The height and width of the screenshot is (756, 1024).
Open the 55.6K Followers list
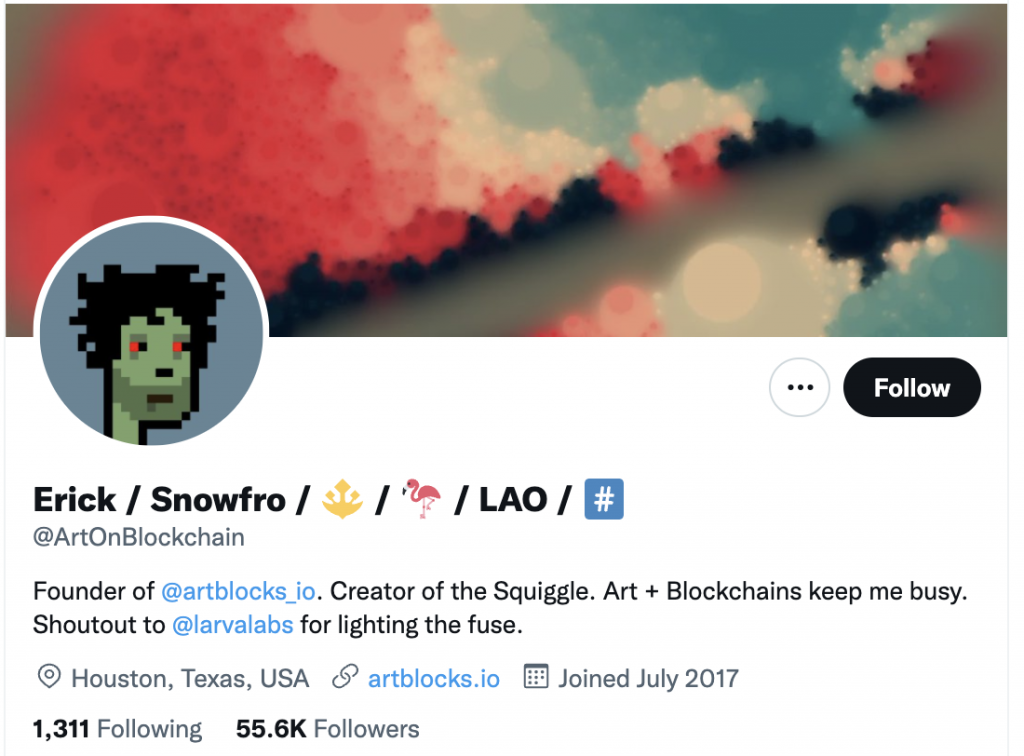[x=328, y=729]
